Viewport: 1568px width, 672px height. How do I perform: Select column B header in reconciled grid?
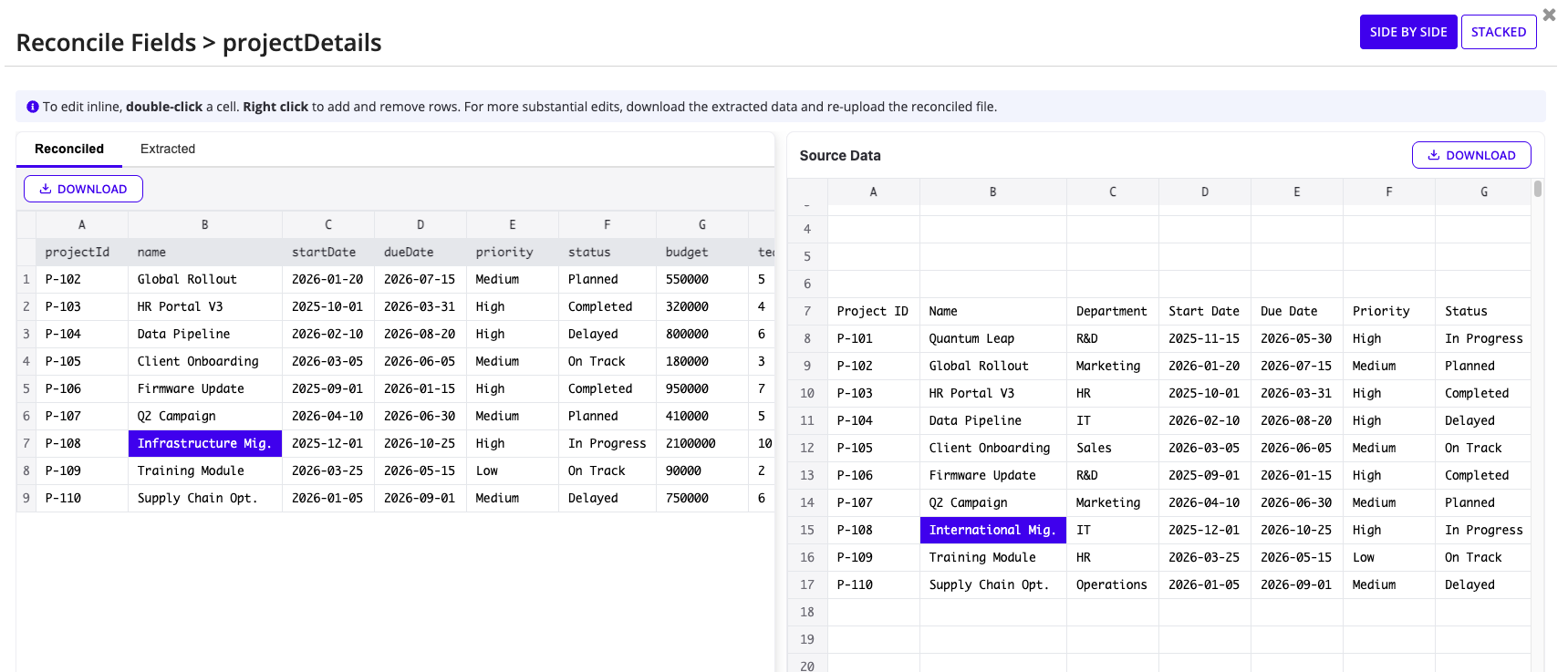205,224
